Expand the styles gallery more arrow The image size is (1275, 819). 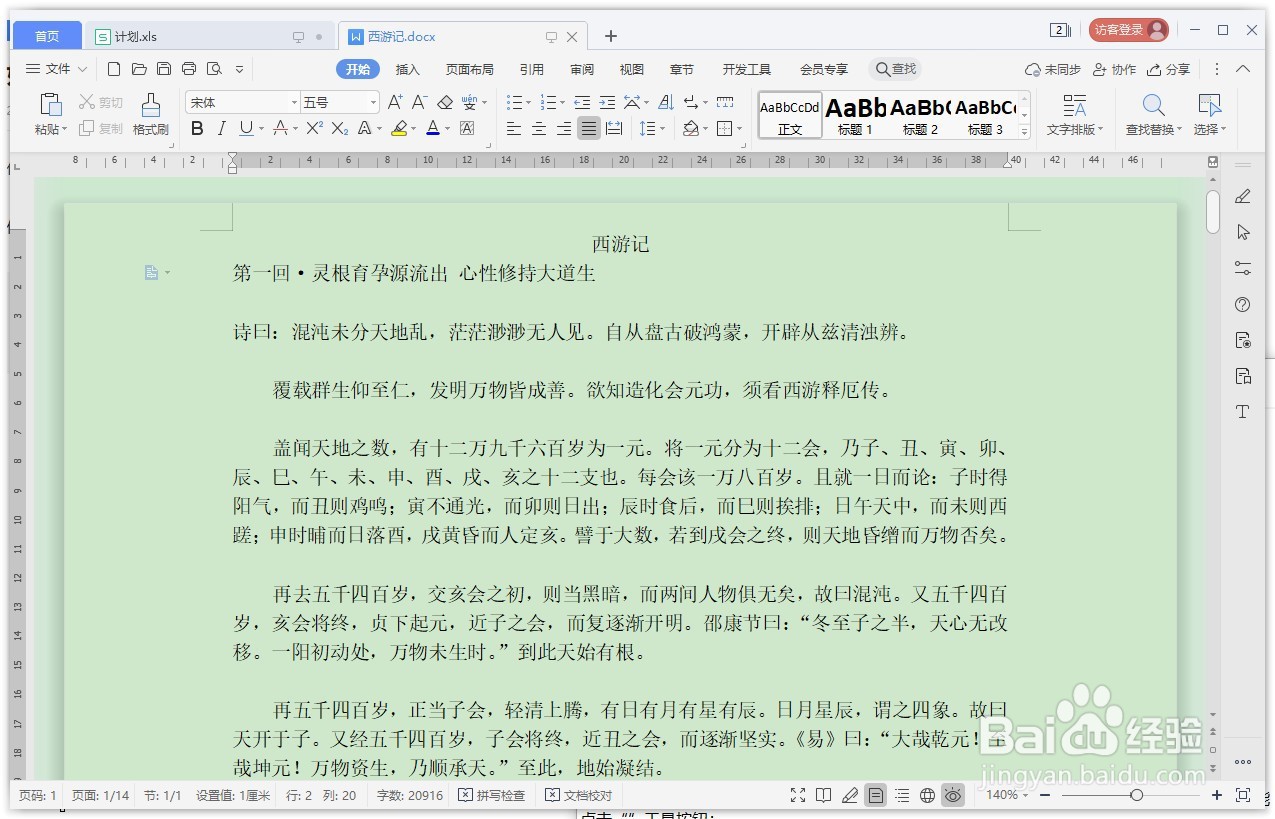pyautogui.click(x=1024, y=131)
